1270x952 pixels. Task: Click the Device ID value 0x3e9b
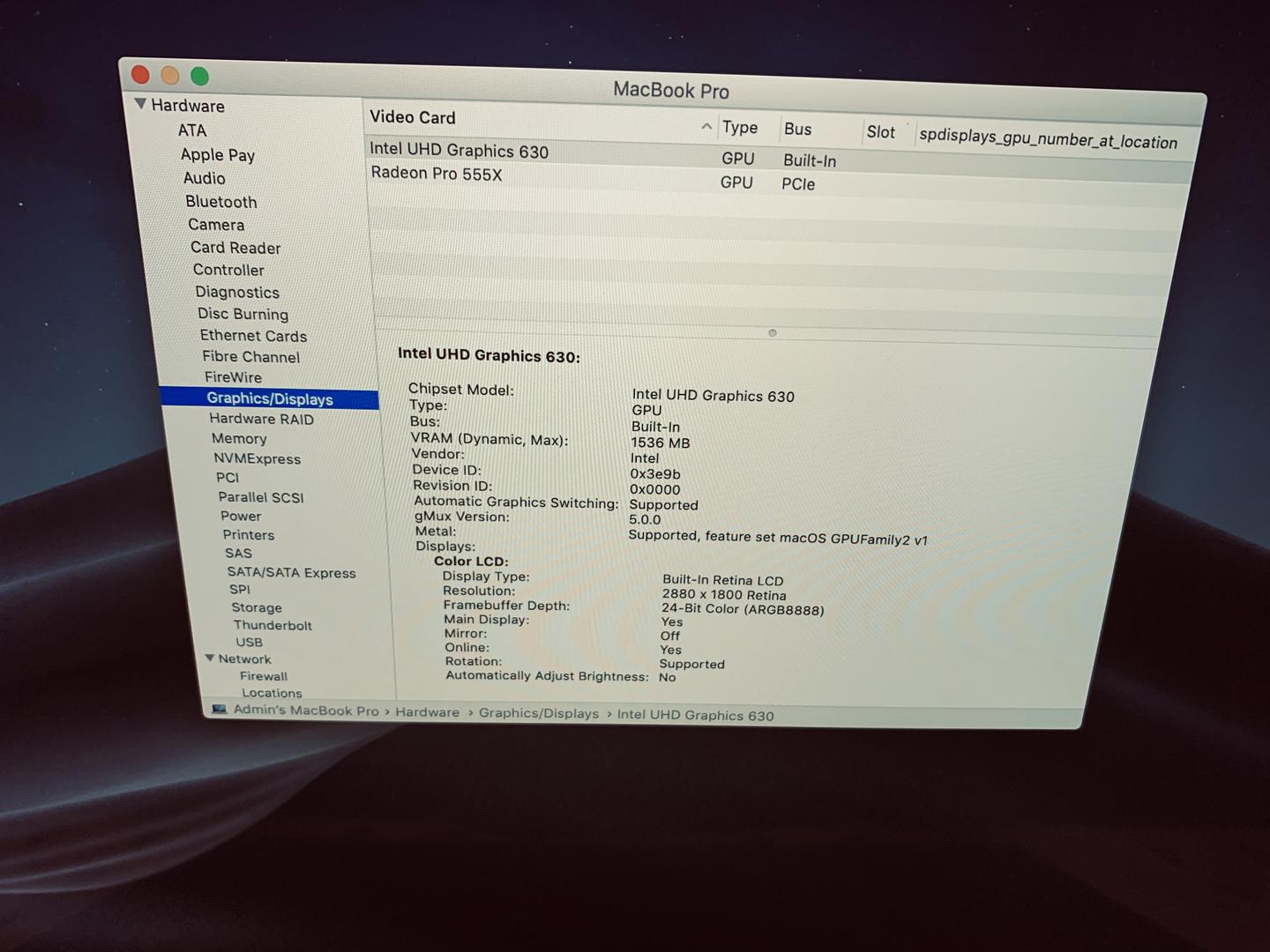click(x=655, y=474)
